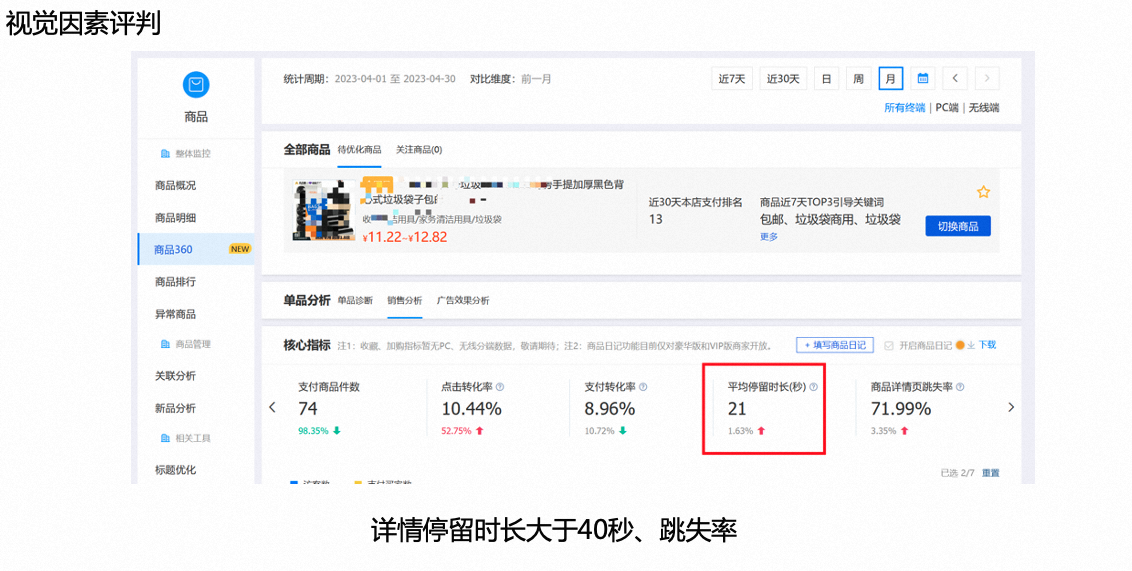Viewport: 1132px width, 571px height.
Task: Click help icon beside 点击转化率
Action: tap(500, 387)
